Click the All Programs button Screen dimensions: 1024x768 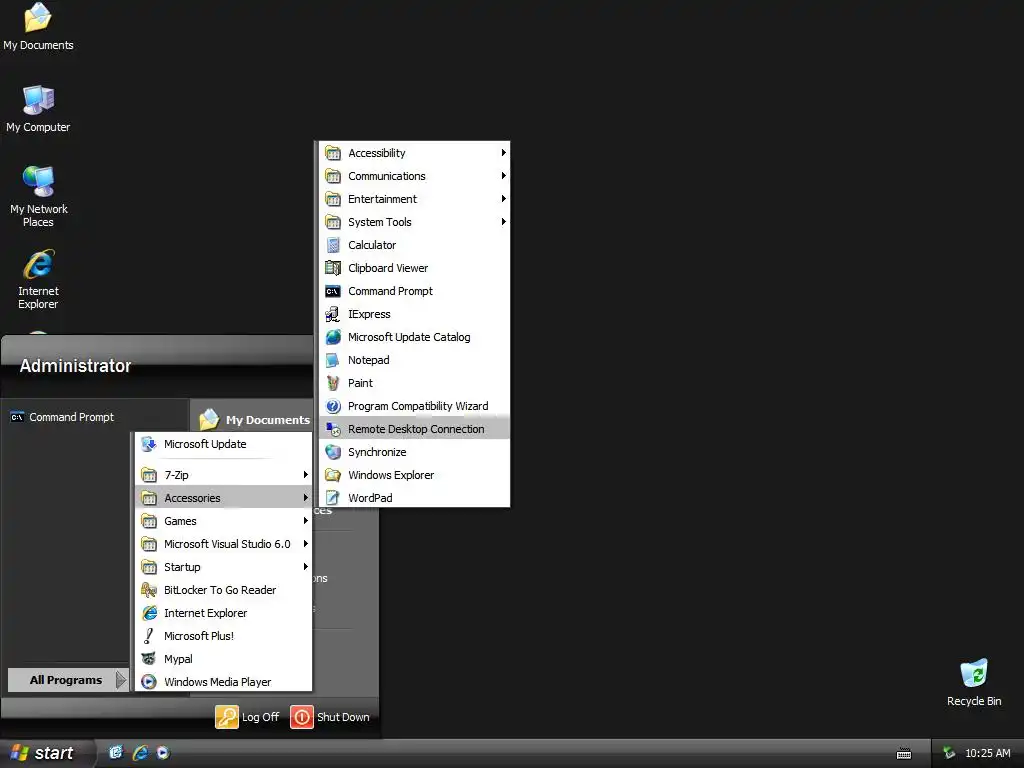coord(67,680)
